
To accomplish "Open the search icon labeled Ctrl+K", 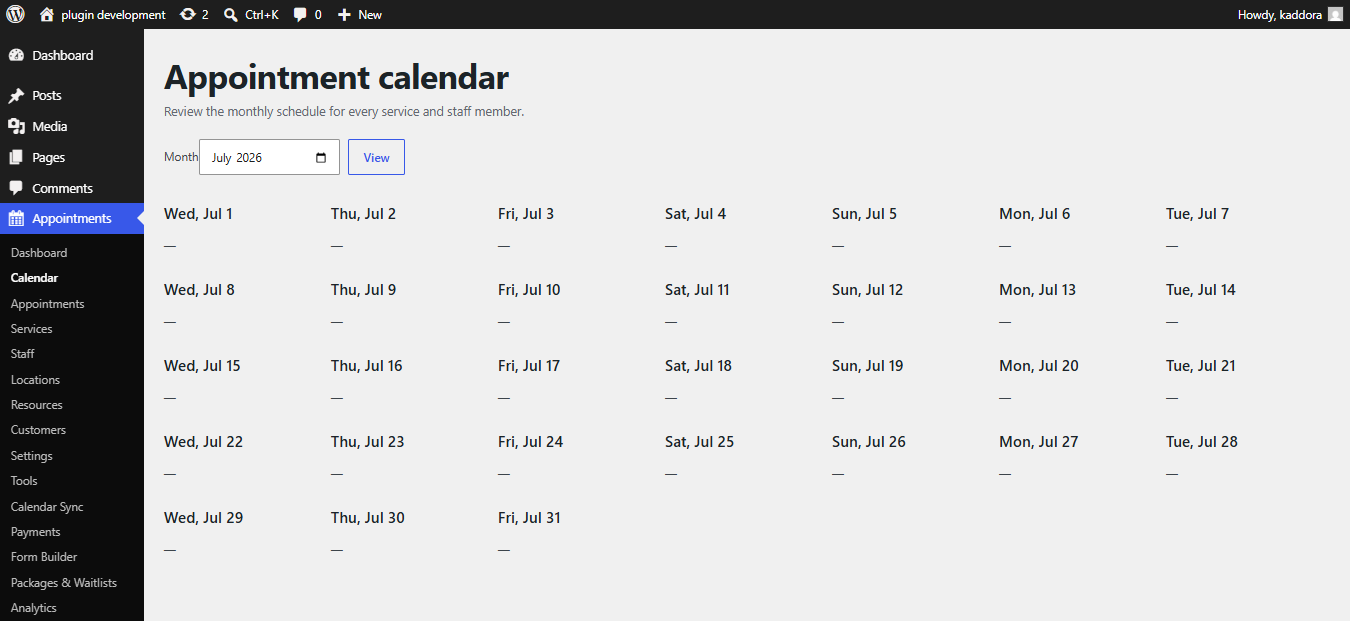I will 231,15.
